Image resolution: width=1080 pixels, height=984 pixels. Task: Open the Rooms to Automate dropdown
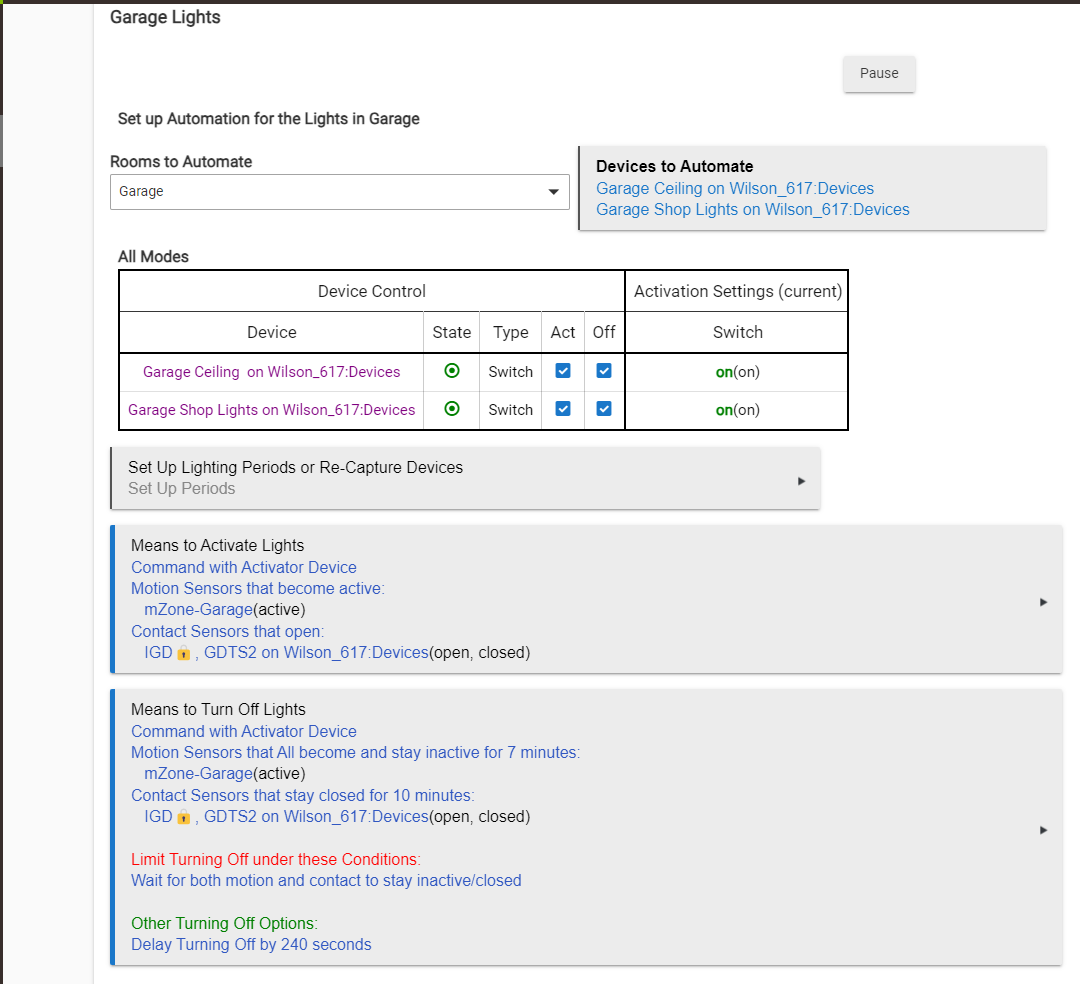[x=553, y=191]
